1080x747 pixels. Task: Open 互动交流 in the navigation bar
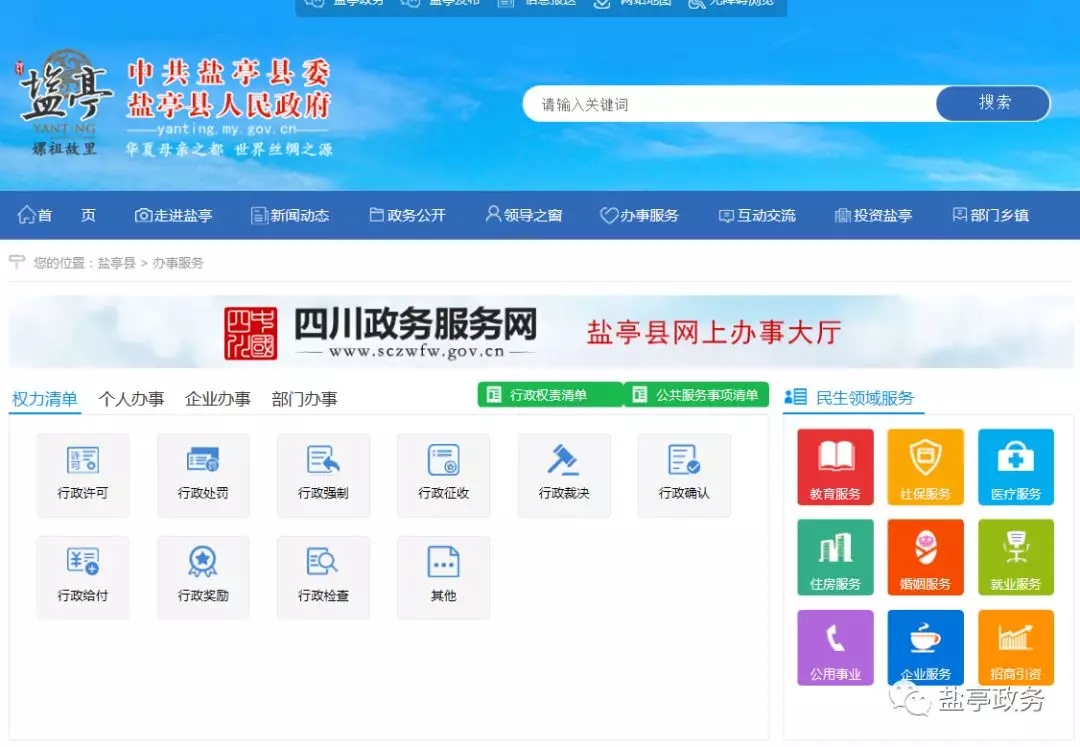(757, 215)
